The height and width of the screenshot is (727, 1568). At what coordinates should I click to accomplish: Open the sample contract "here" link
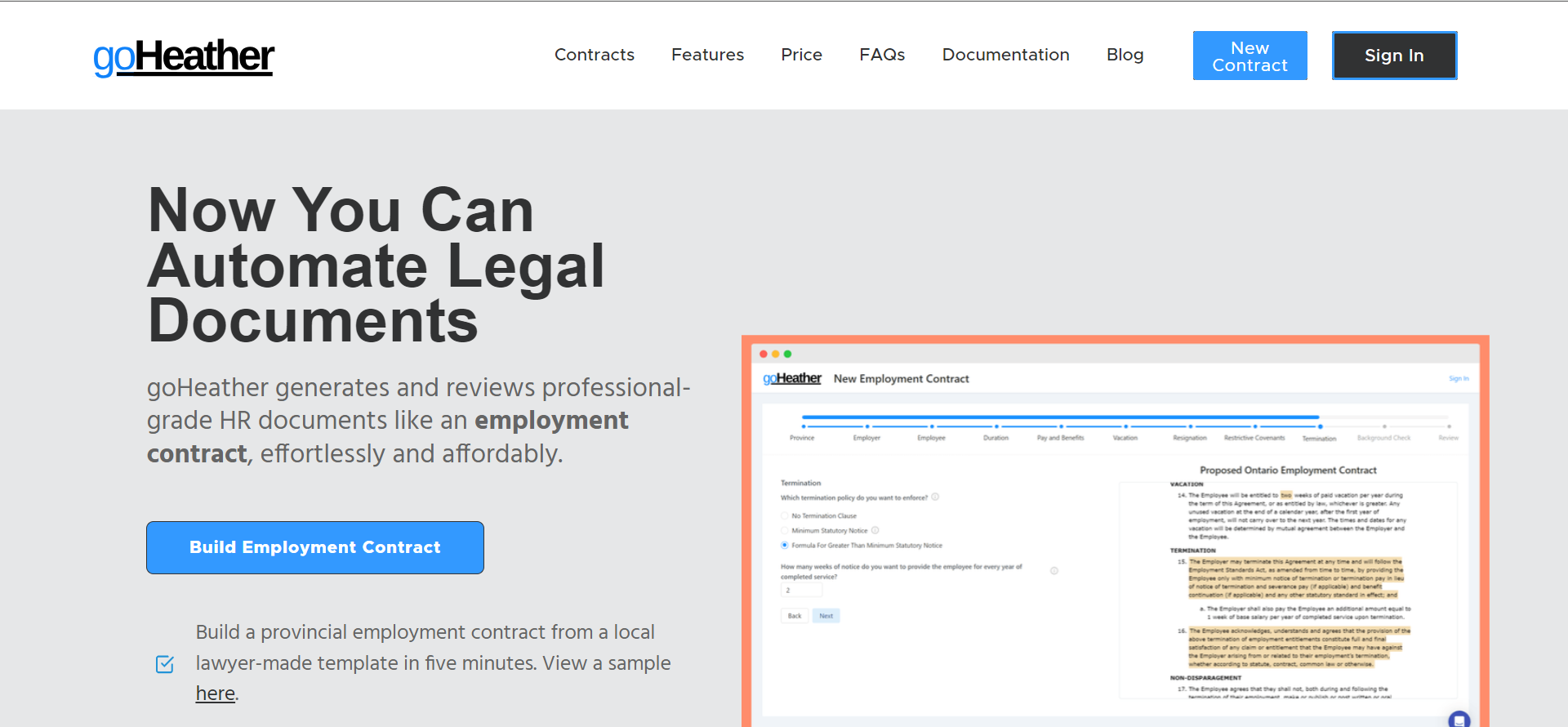[216, 694]
